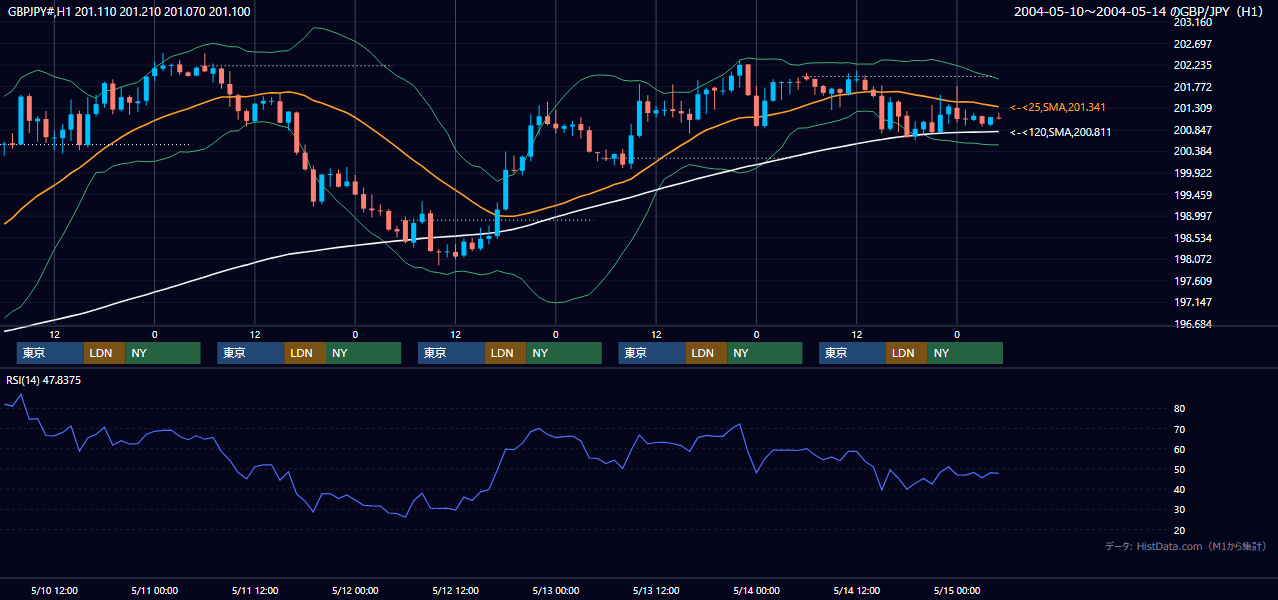This screenshot has width=1278, height=600.
Task: Select the <-<25,SMA,201.341 label
Action: 1058,107
